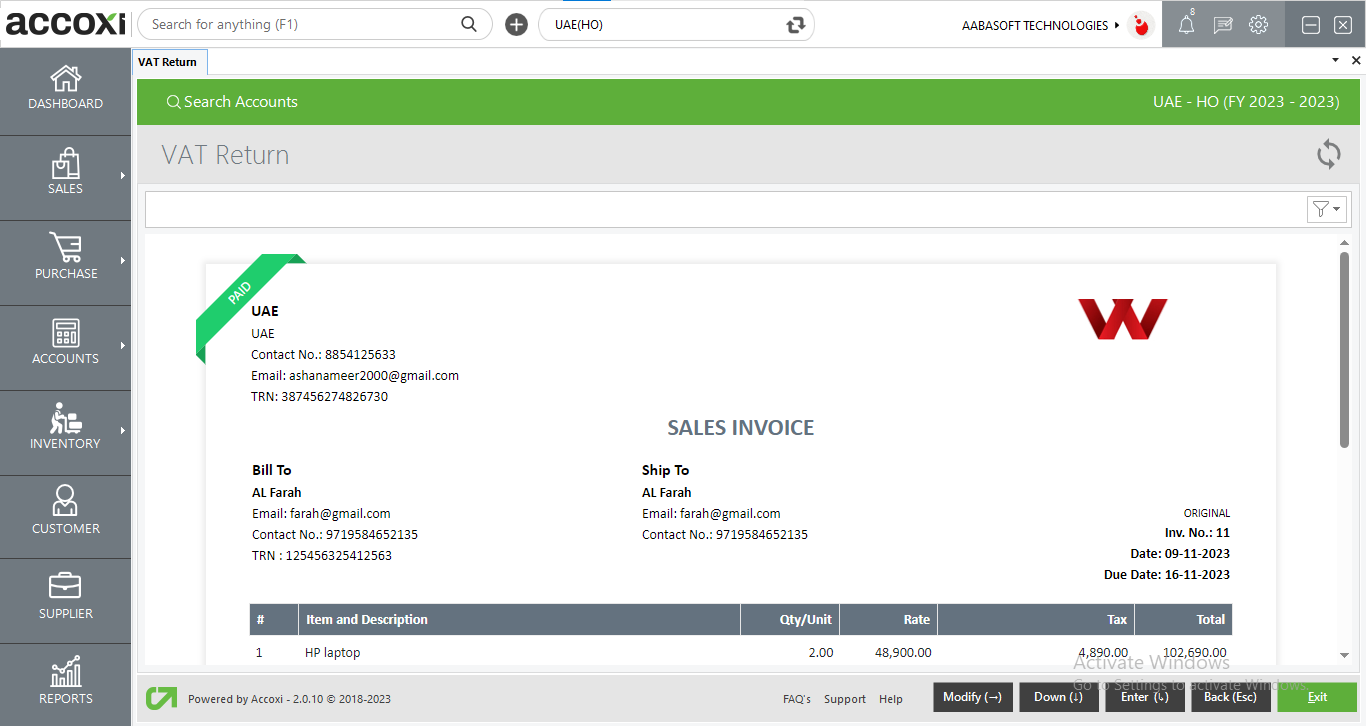
Task: Open the Inventory module
Action: tap(65, 428)
